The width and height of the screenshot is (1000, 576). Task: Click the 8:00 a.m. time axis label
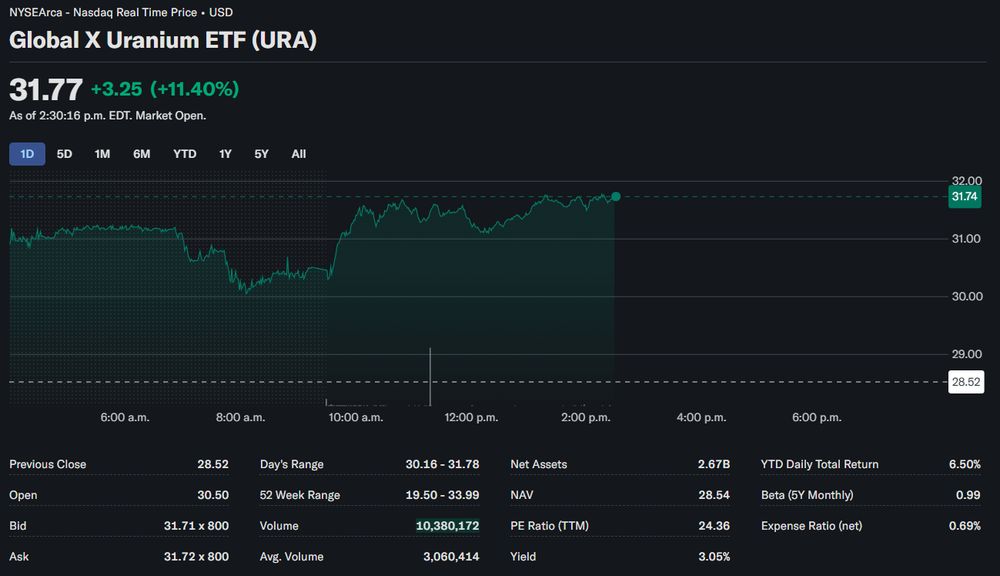tap(240, 417)
